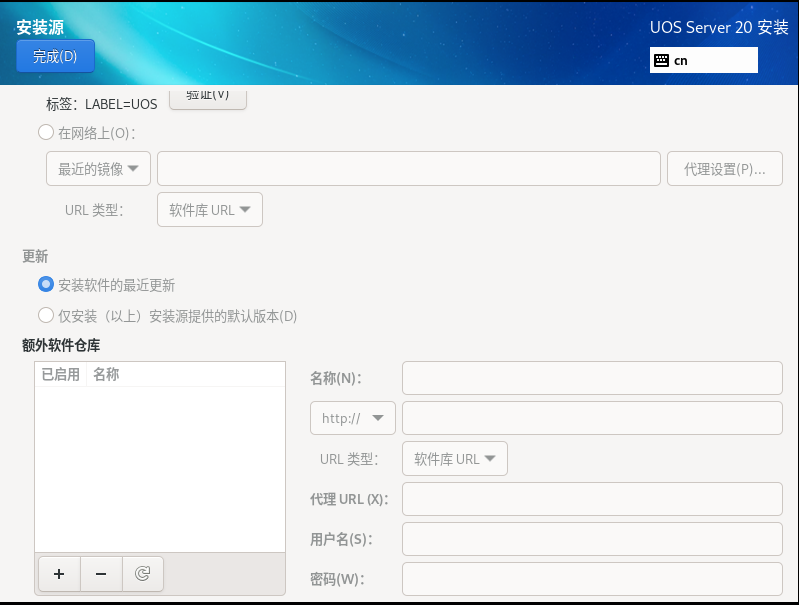Open proxy settings 代理设置(P)...
Screen dimensions: 799x605
point(725,169)
